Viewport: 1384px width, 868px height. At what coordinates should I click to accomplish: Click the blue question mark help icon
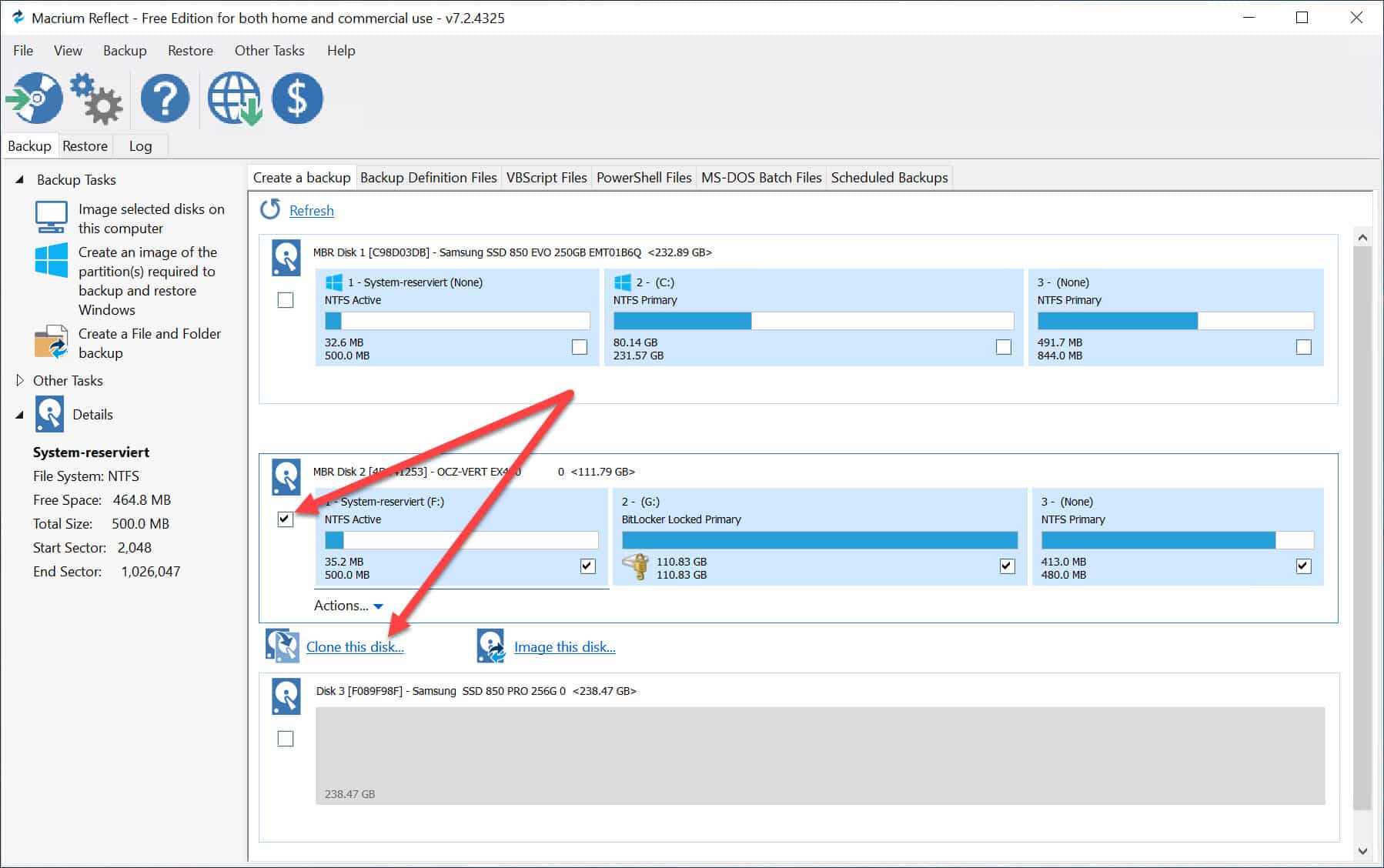[x=165, y=98]
